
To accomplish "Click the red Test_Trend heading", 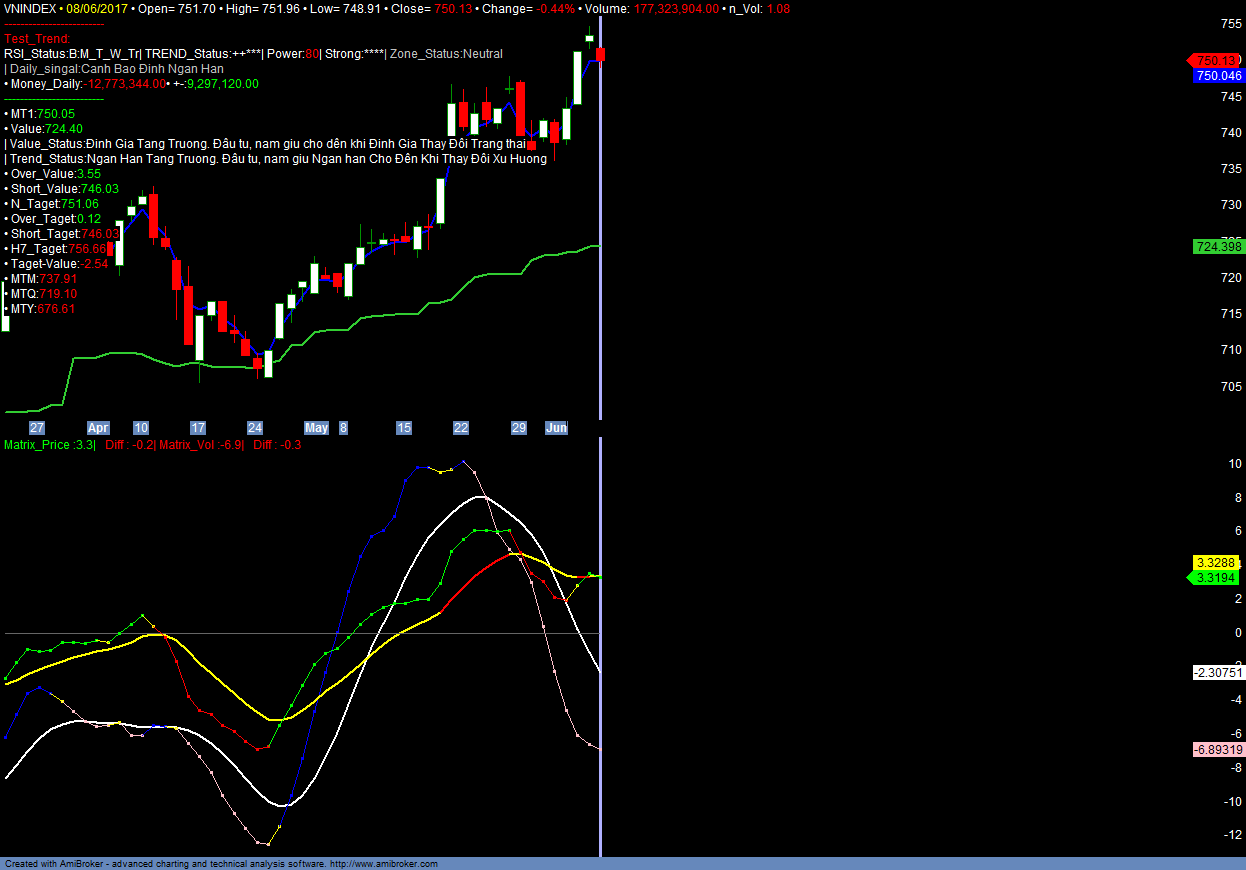I will 37,38.
